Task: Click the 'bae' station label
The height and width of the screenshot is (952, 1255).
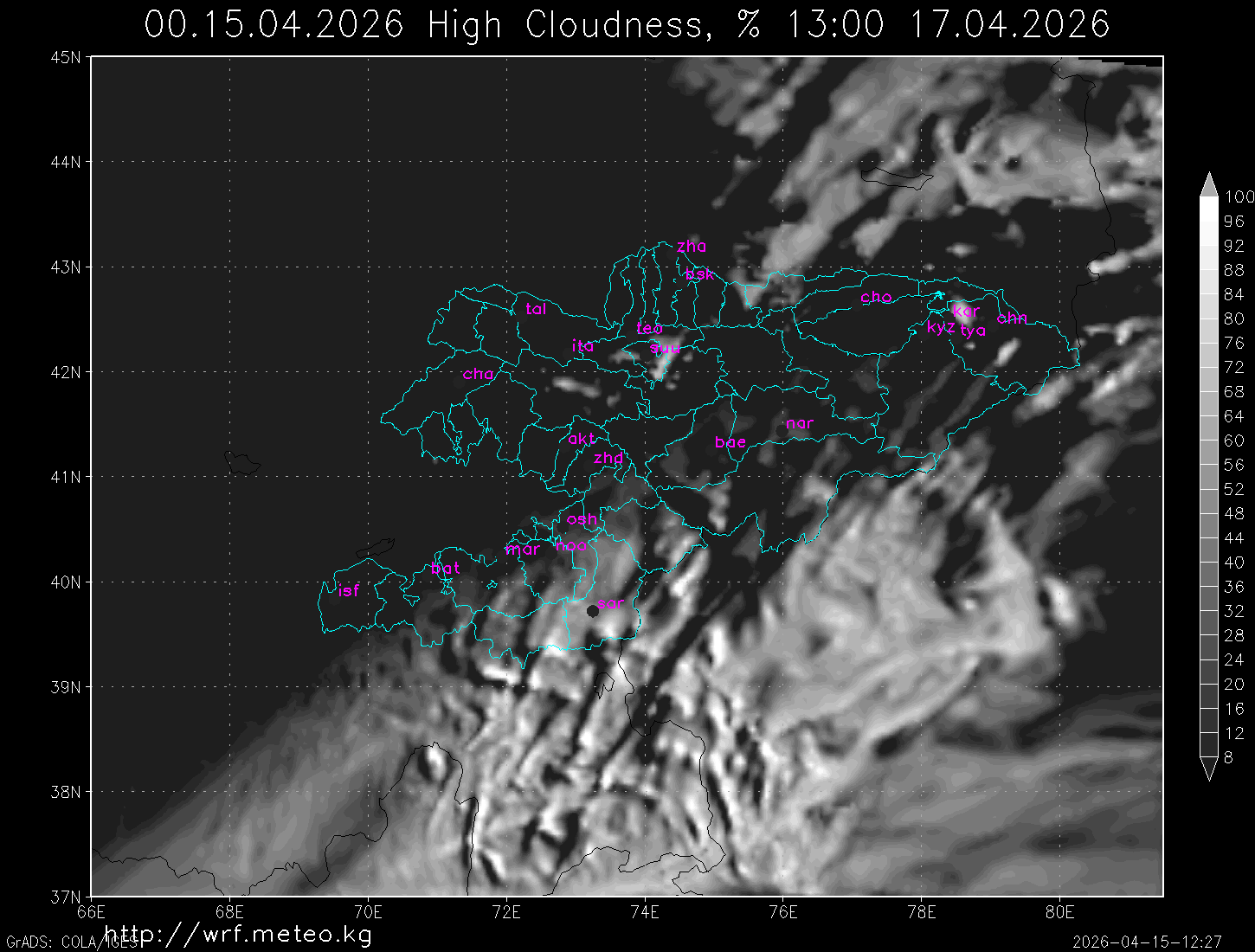Action: click(x=730, y=442)
